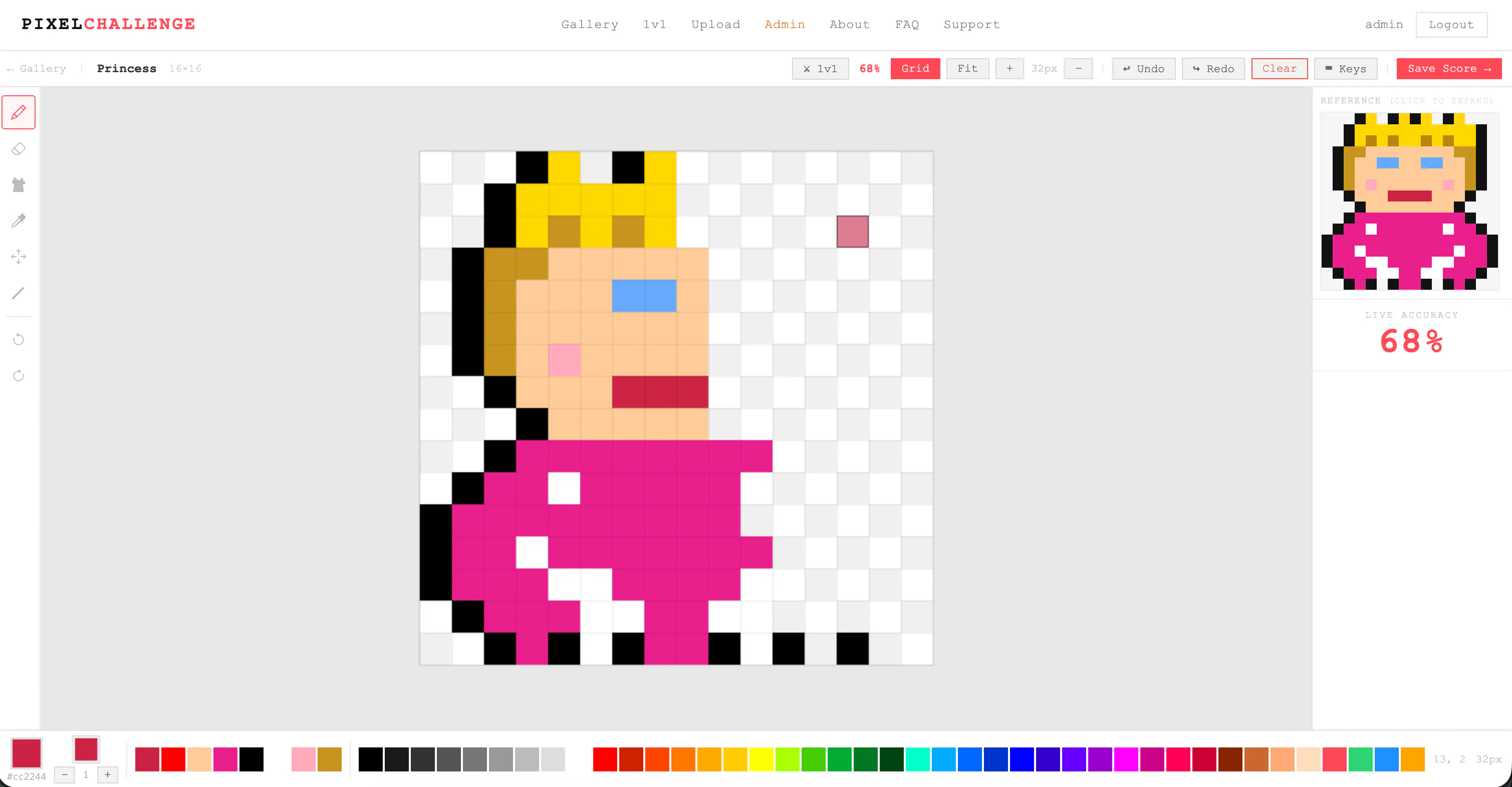Screen dimensions: 1512x787
Task: Undo the last stroke
Action: pyautogui.click(x=1143, y=69)
